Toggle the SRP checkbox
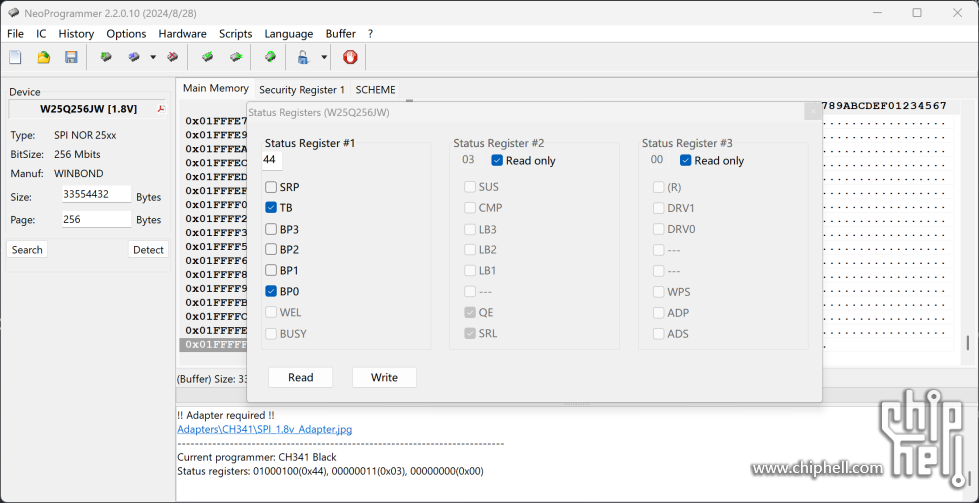 click(x=271, y=187)
